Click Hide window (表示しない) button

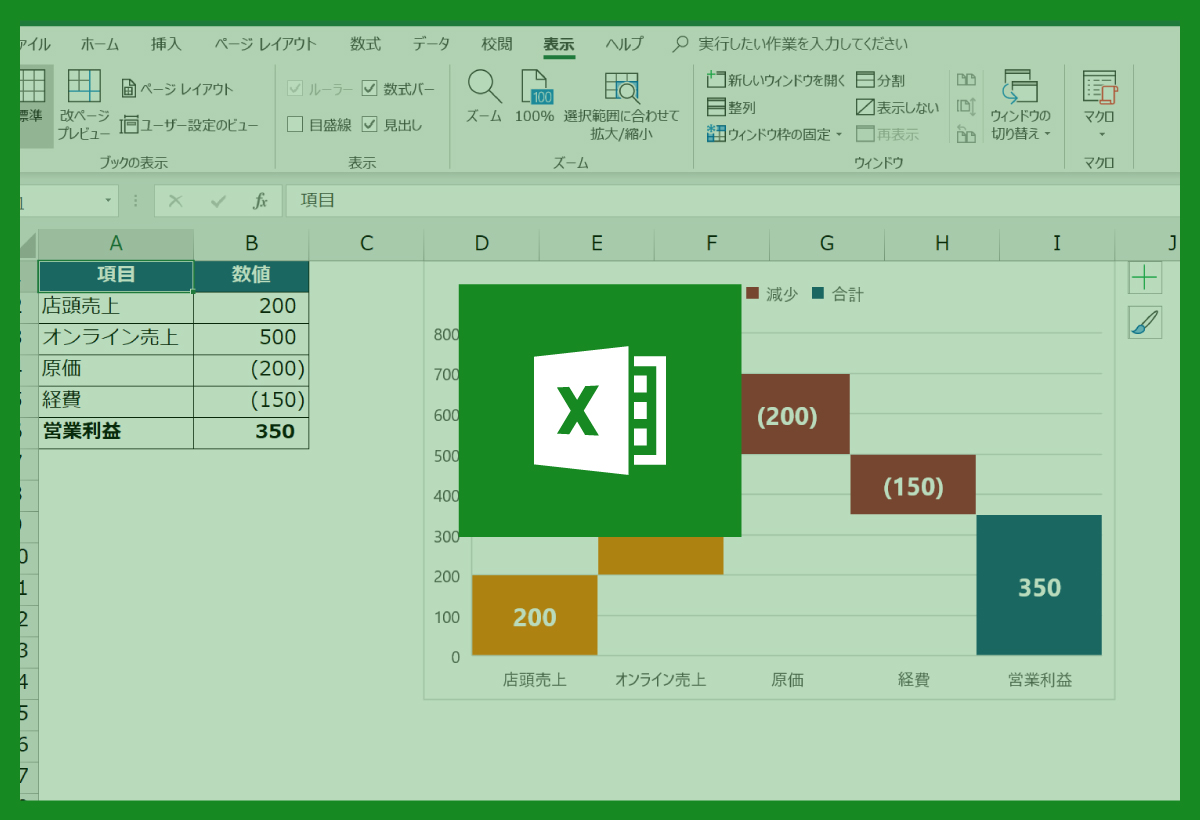coord(897,107)
